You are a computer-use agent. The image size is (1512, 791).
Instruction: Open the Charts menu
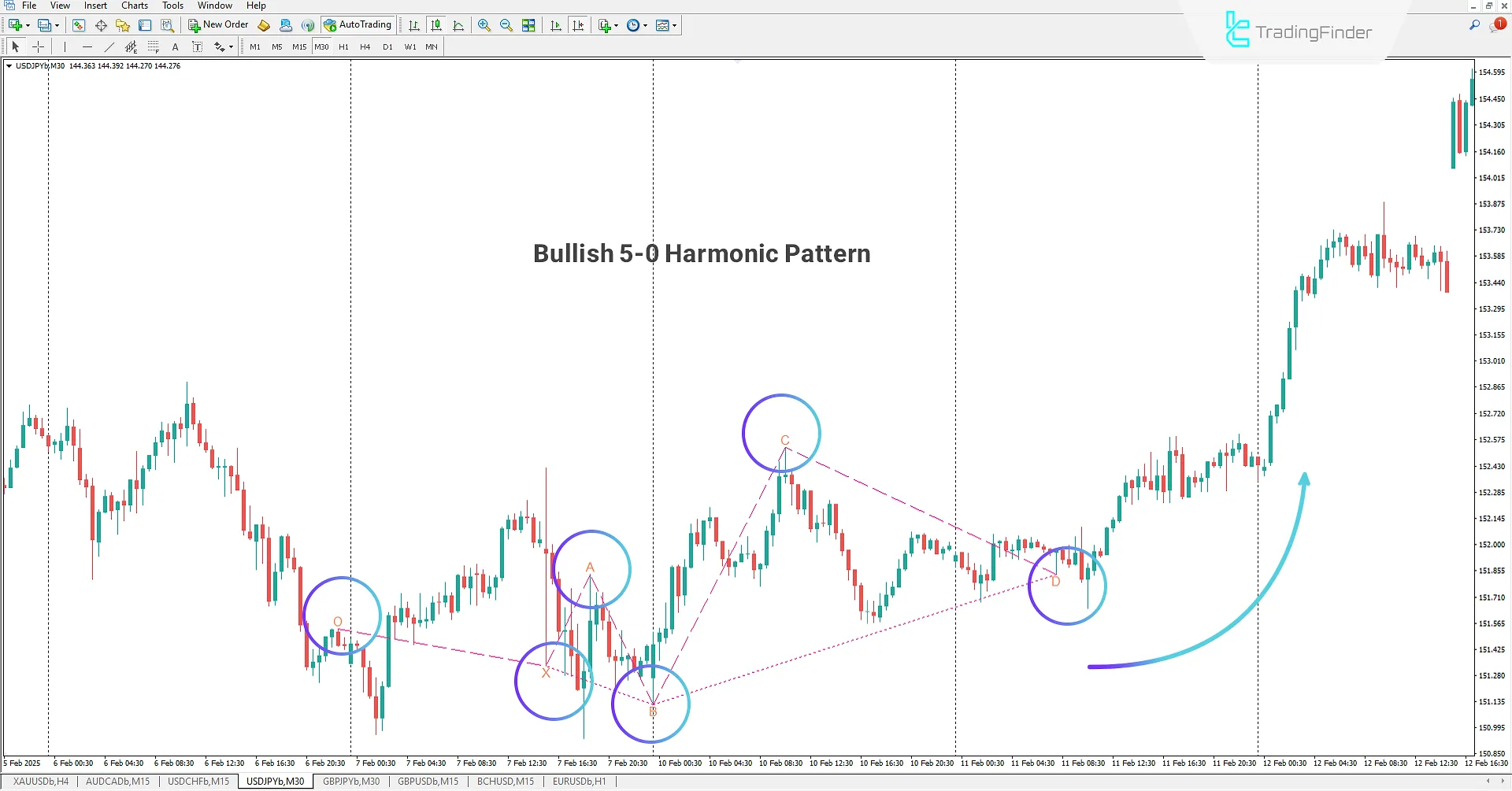(134, 6)
